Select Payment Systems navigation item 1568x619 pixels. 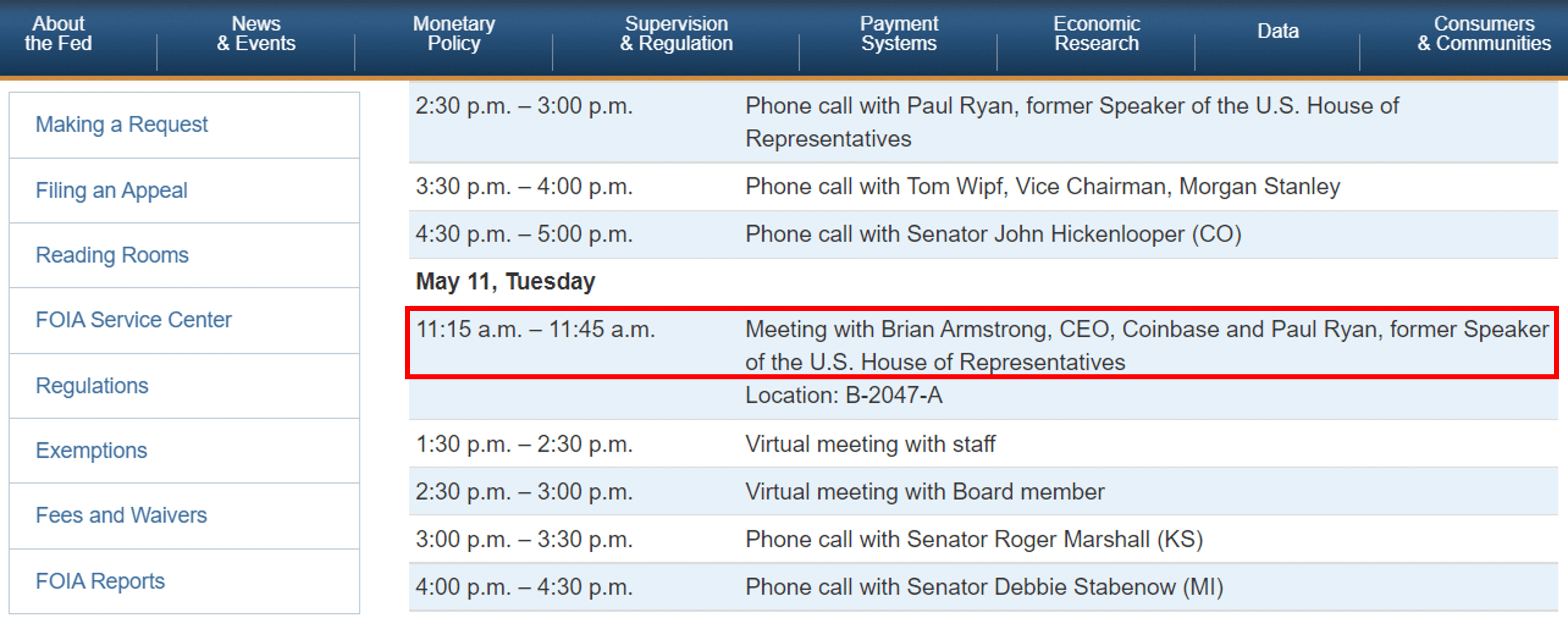click(x=898, y=34)
